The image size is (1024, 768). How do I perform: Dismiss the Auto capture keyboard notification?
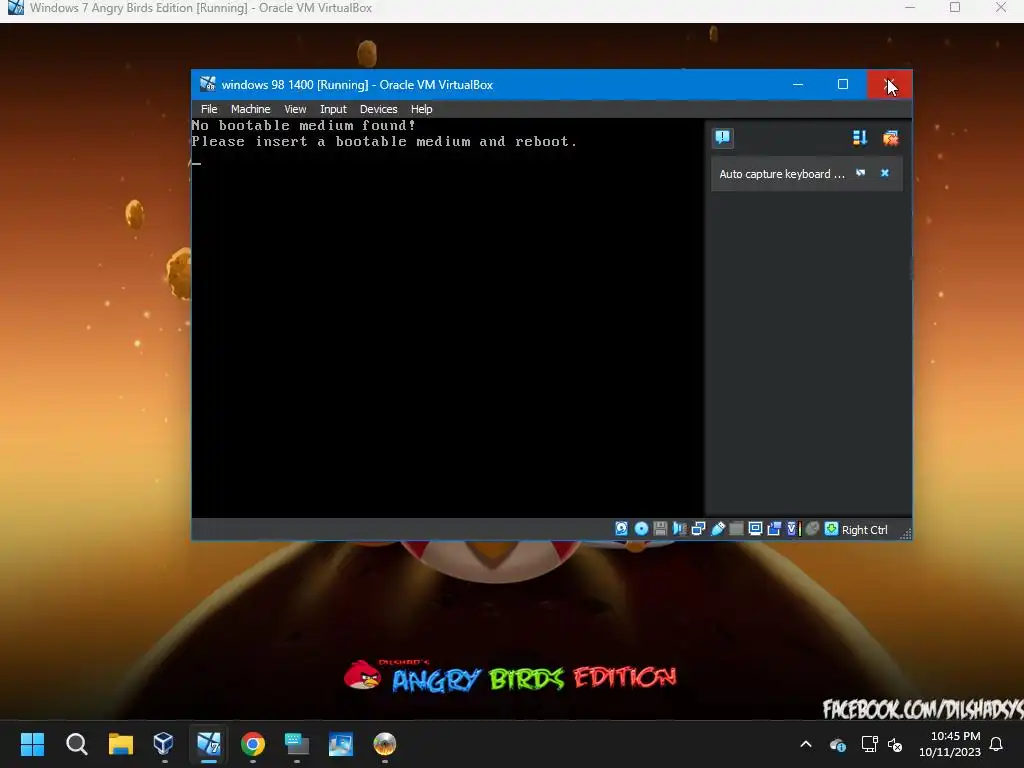[885, 173]
